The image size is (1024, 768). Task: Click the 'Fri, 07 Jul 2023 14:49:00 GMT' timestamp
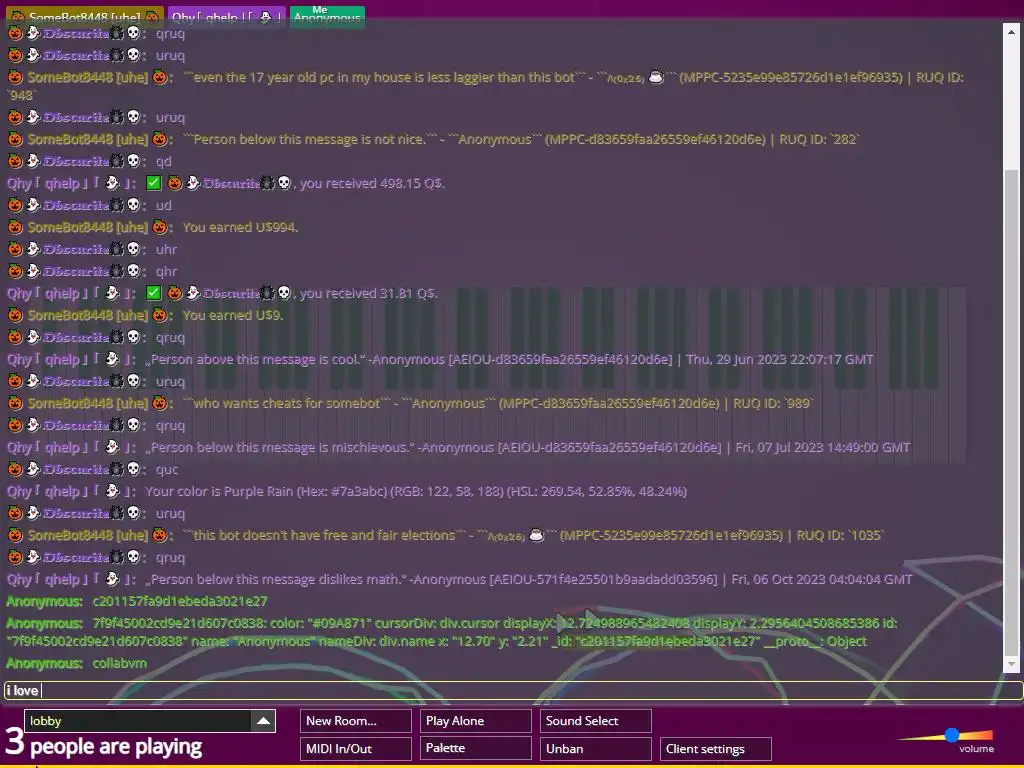(x=823, y=447)
